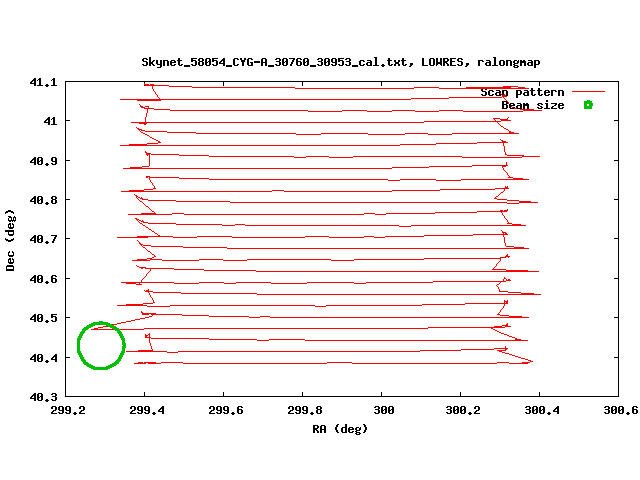640x480 pixels.
Task: Click the 300.4 RA tick label
Action: tap(542, 410)
